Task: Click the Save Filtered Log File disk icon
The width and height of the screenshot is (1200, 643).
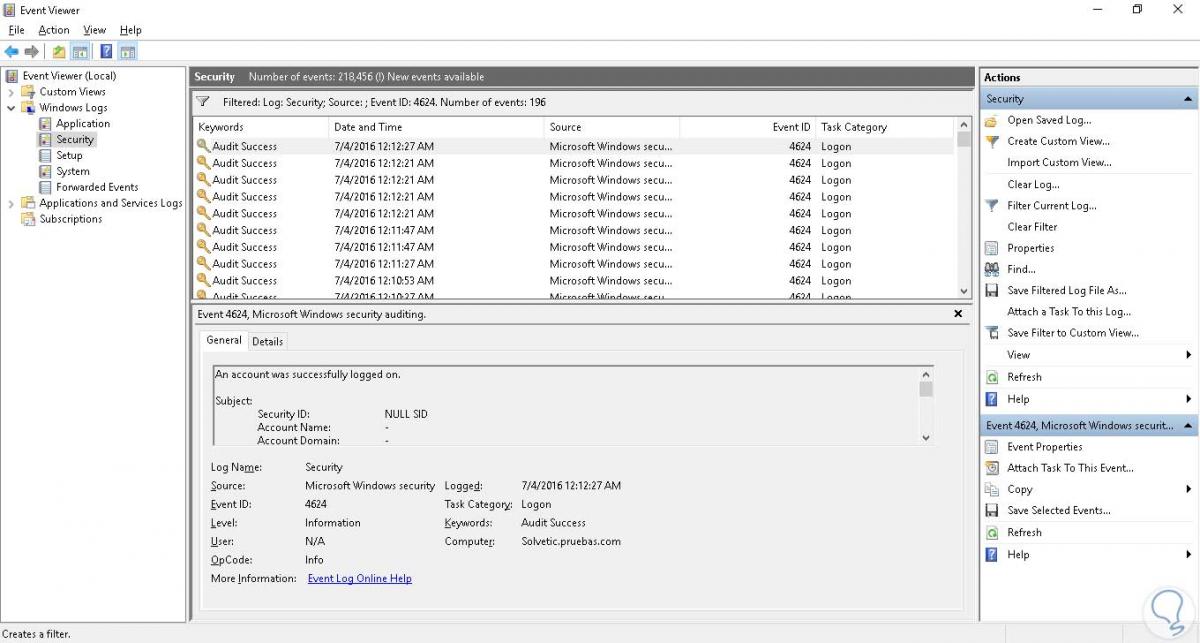Action: [991, 290]
